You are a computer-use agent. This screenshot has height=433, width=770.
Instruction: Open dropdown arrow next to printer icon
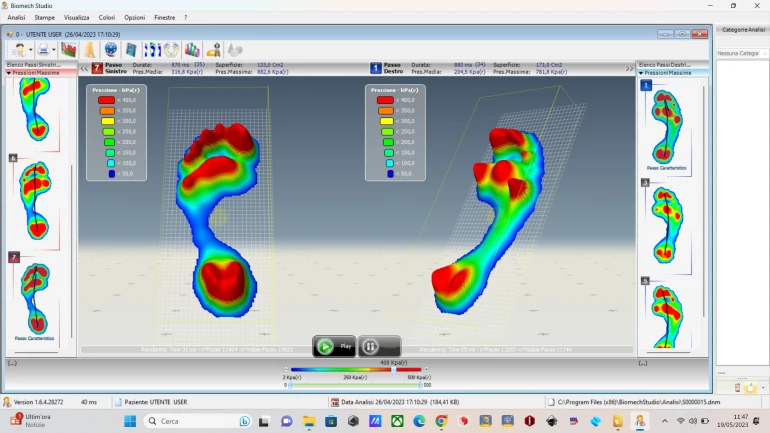(x=55, y=50)
